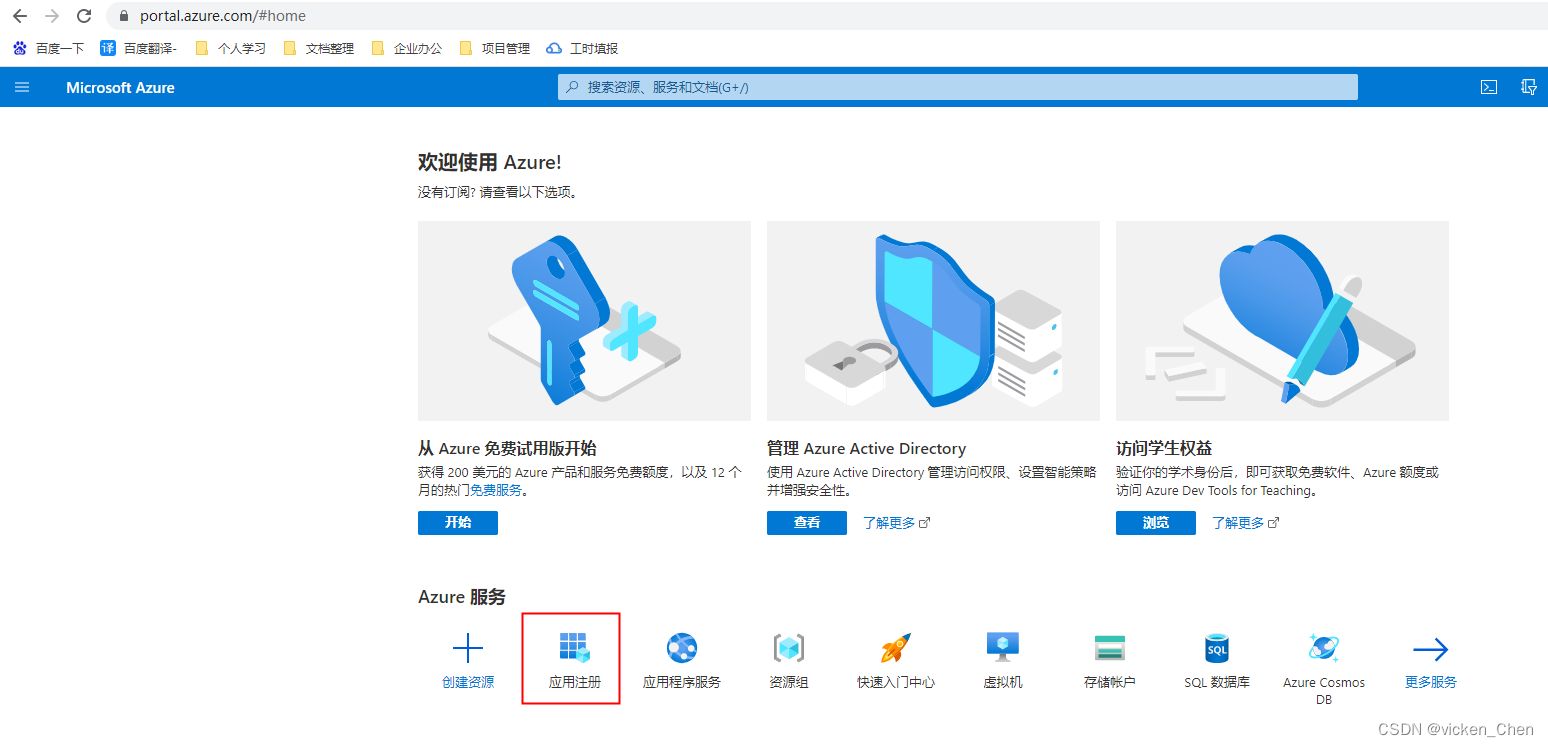1548x747 pixels.
Task: Click the Active Directory shield illustration
Action: point(933,320)
